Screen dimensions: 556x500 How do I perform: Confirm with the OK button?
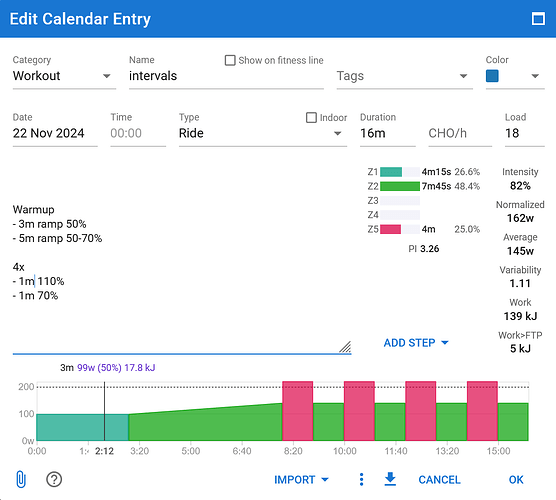(x=516, y=479)
